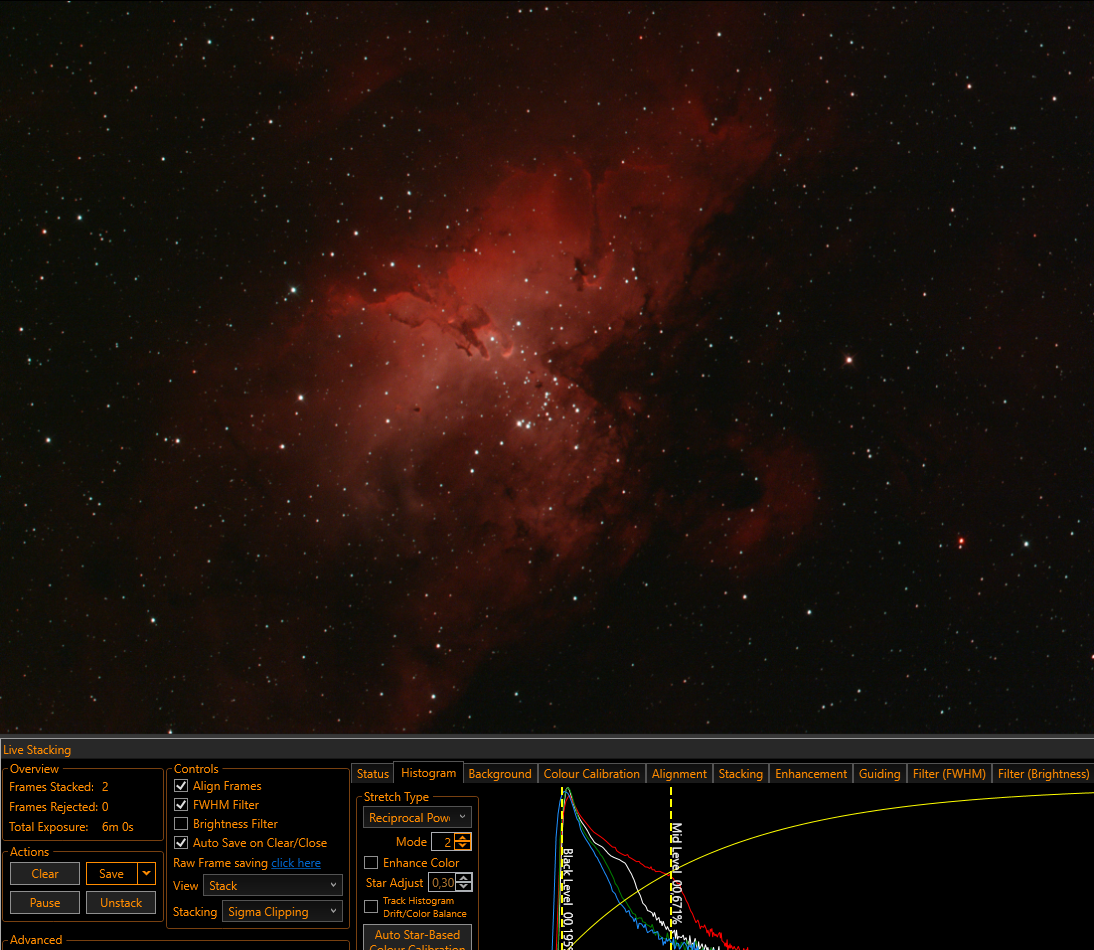Click the Unstack button

point(121,903)
